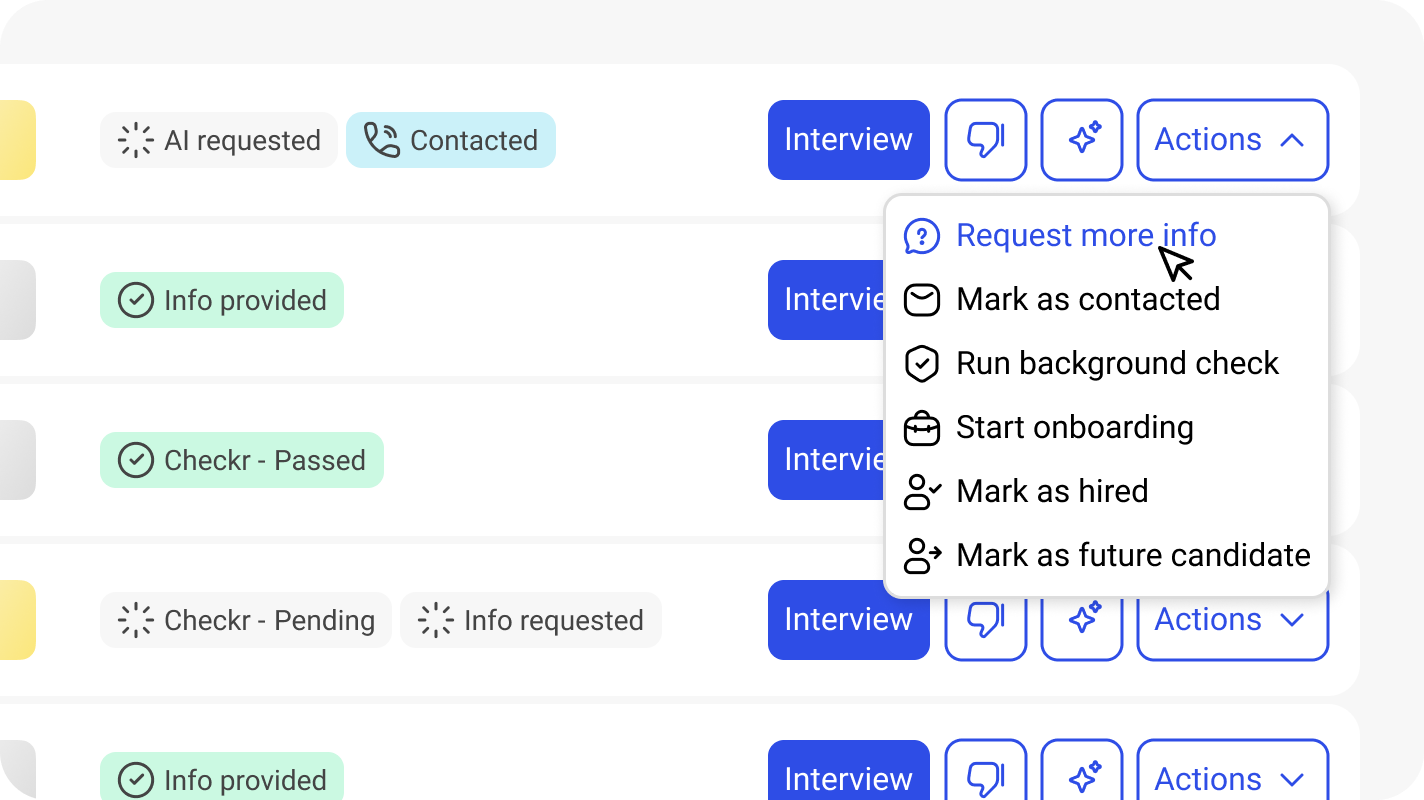Click AI sparkle icon in the top row
The height and width of the screenshot is (800, 1424).
(1081, 140)
